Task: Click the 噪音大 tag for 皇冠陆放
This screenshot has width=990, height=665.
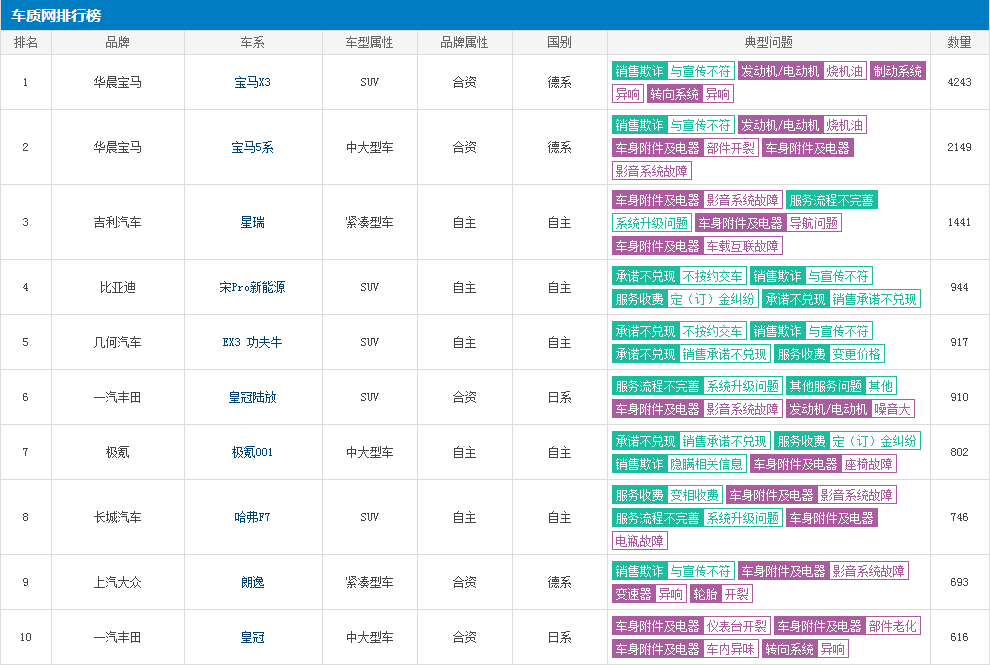Action: [x=892, y=409]
